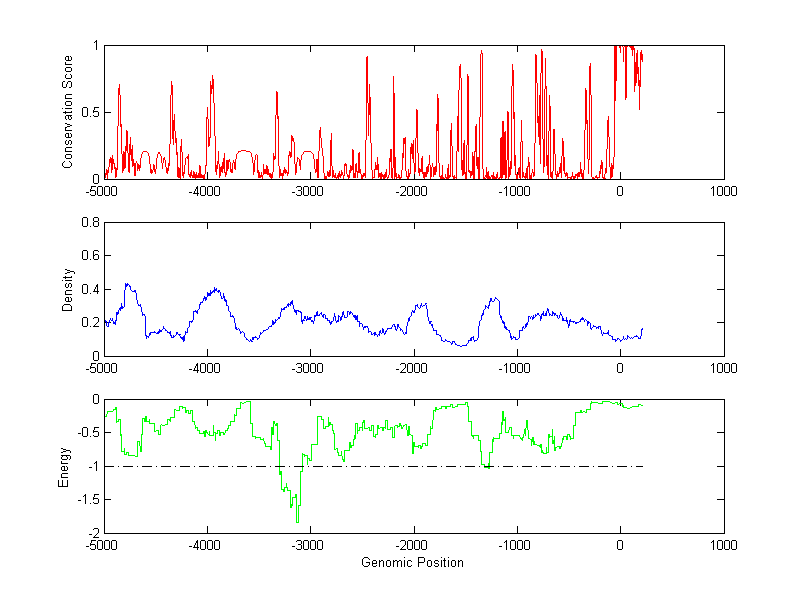Click the "Conservation Score" y-axis label

coord(69,112)
